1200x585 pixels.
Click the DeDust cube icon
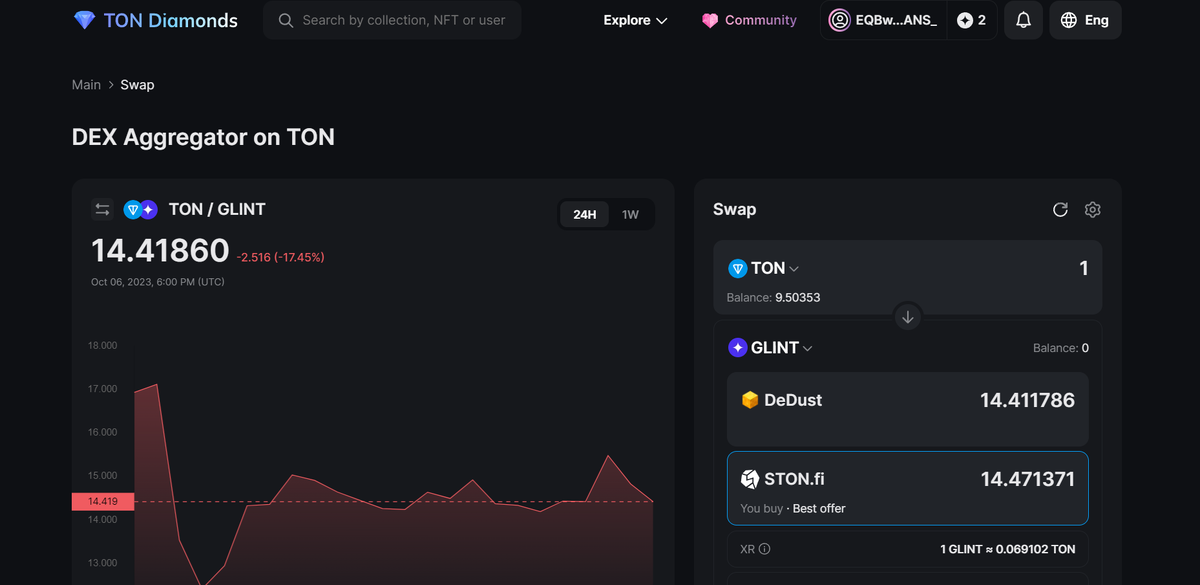[750, 400]
